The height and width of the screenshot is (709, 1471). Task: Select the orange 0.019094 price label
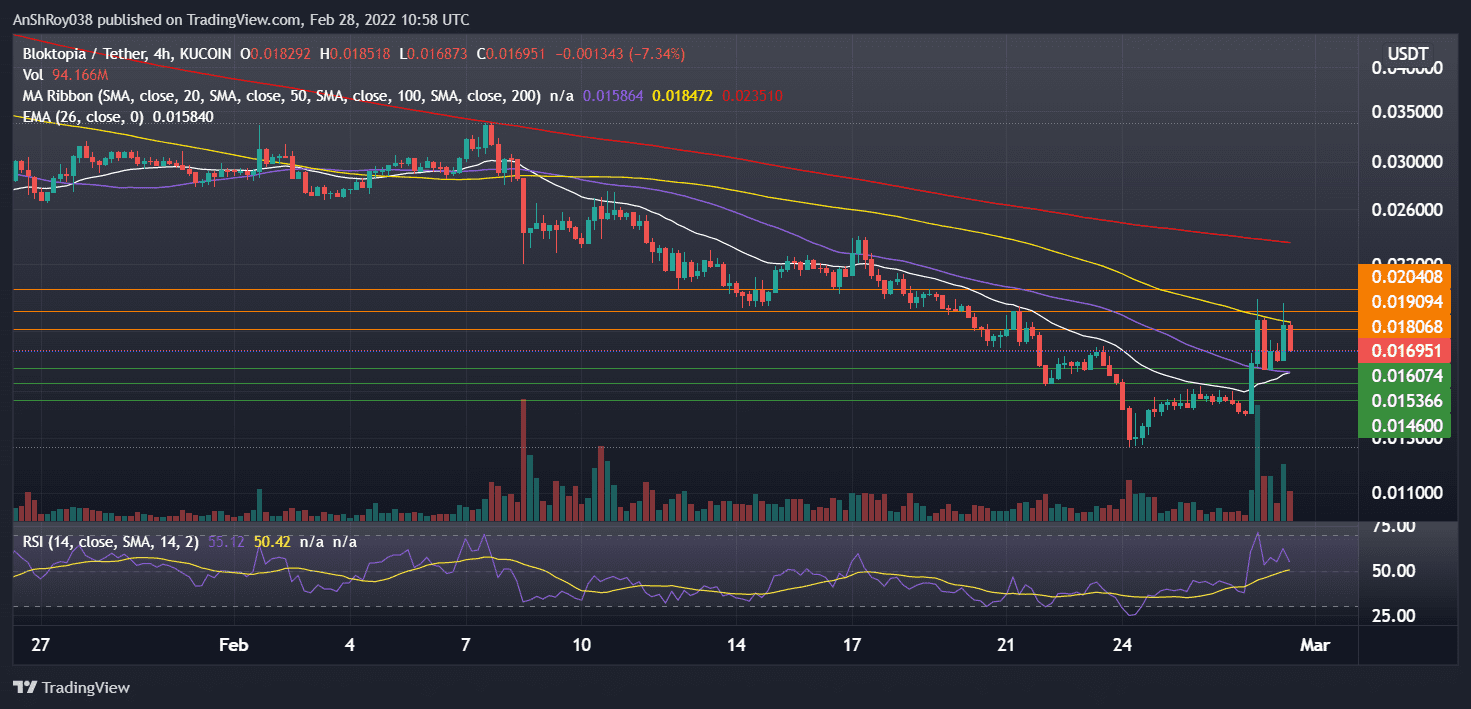(1409, 300)
